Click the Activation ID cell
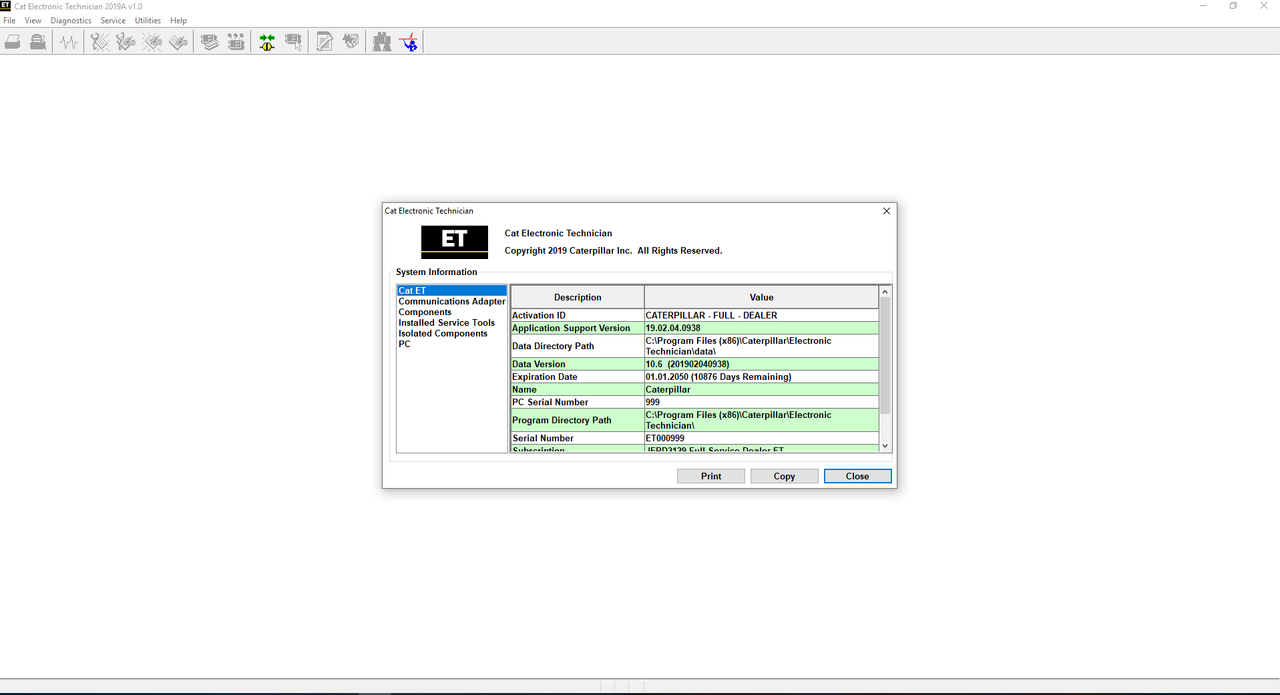Image resolution: width=1280 pixels, height=695 pixels. tap(577, 315)
